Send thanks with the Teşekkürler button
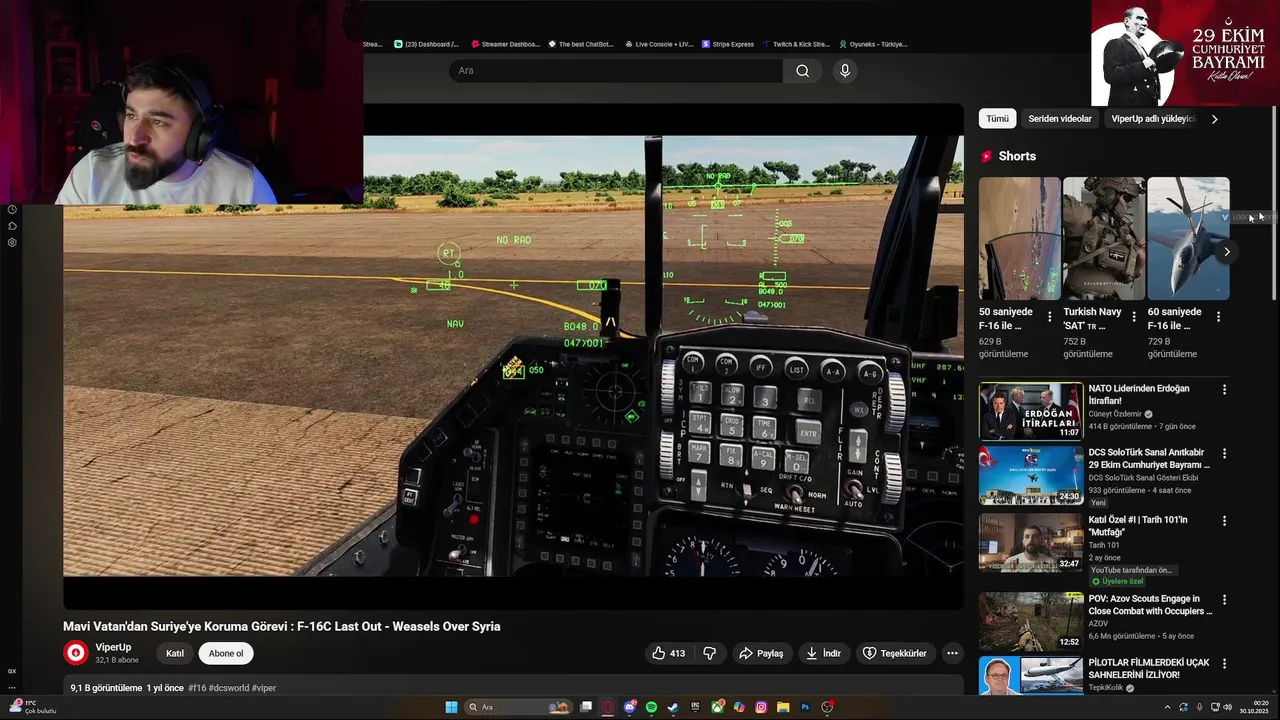 (895, 653)
